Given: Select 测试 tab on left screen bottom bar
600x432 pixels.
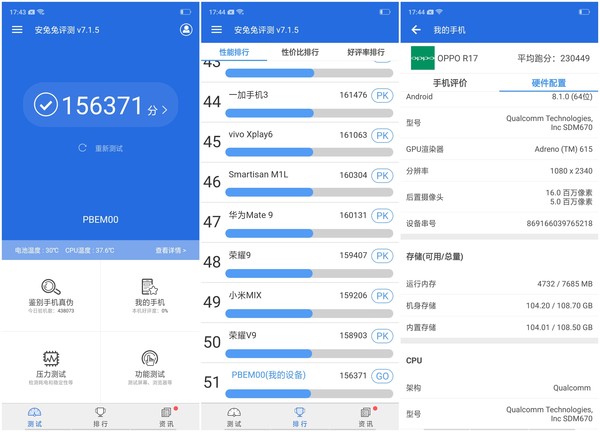Looking at the screenshot, I should click(34, 417).
